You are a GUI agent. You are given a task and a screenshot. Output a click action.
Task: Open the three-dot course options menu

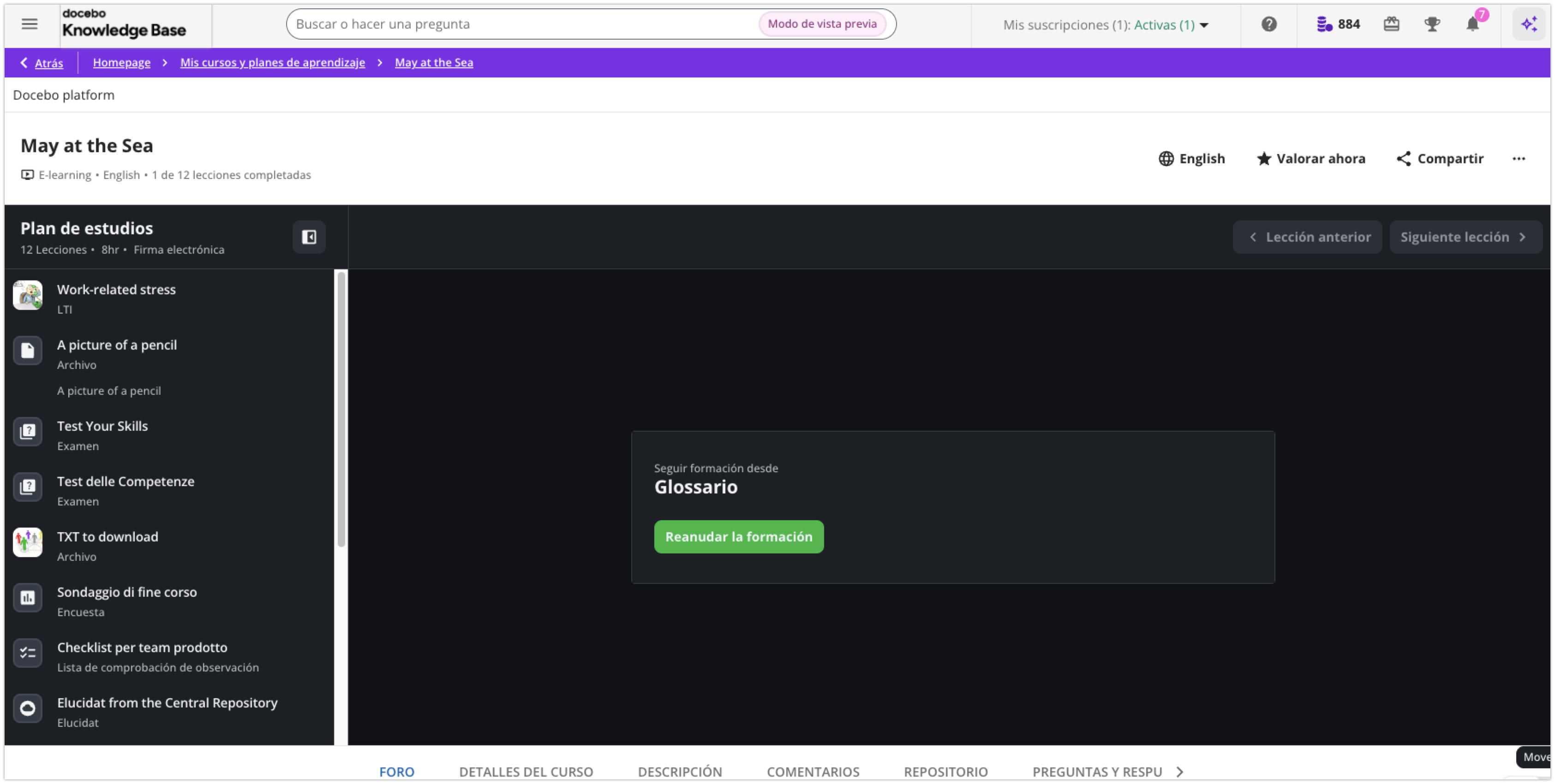1519,159
